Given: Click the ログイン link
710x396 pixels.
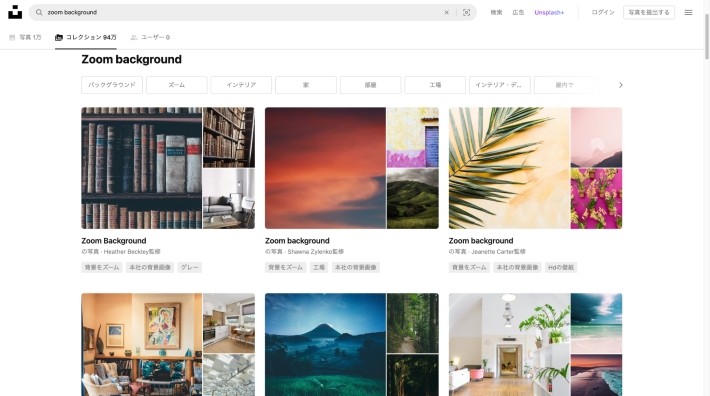Looking at the screenshot, I should tap(603, 12).
